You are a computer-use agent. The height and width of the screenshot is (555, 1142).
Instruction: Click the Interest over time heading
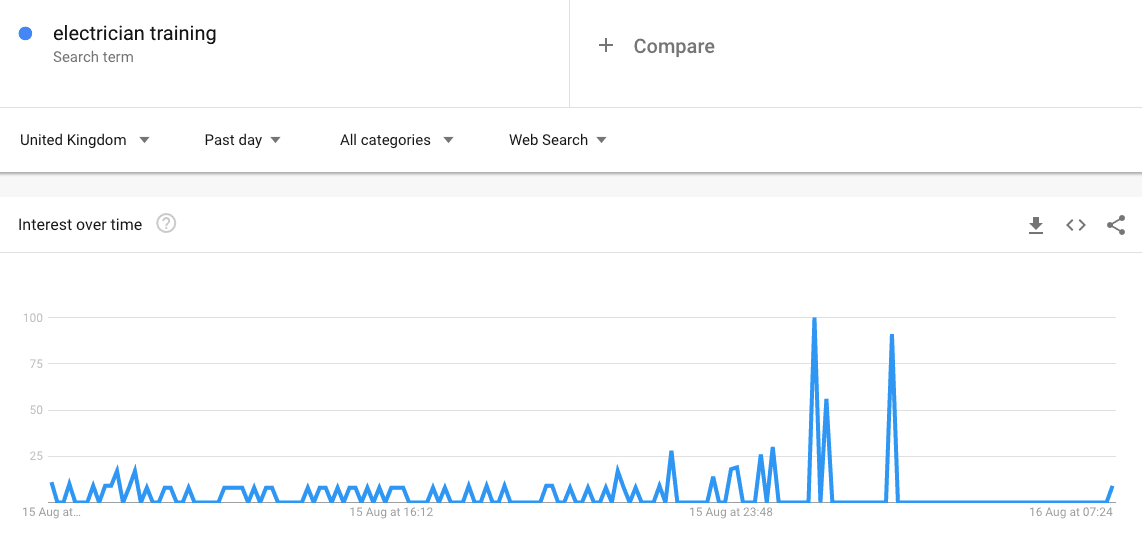pos(80,224)
